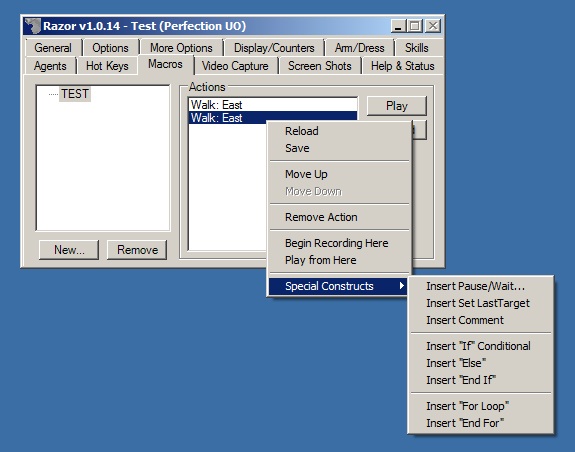Go to the Screen Shots tab
575x452 pixels.
(x=319, y=66)
